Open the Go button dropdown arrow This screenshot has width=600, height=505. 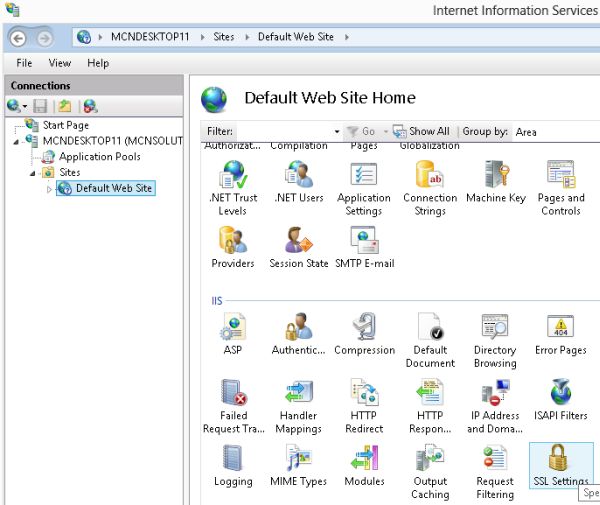pyautogui.click(x=385, y=132)
